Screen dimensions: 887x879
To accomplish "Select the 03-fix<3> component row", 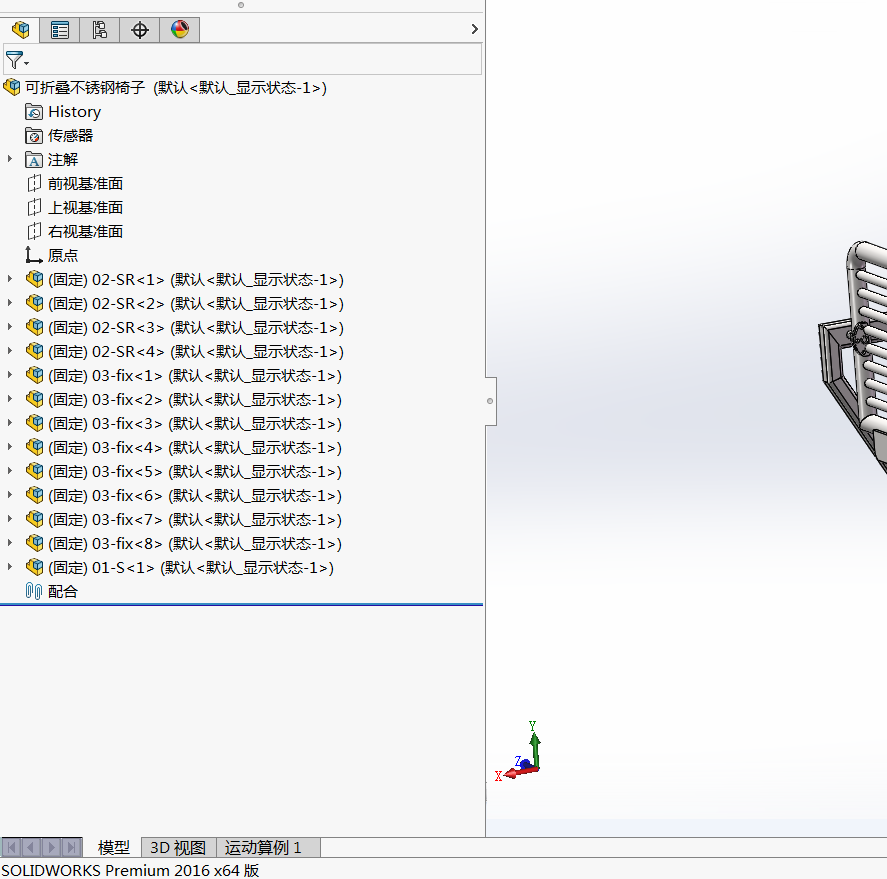I will click(183, 424).
